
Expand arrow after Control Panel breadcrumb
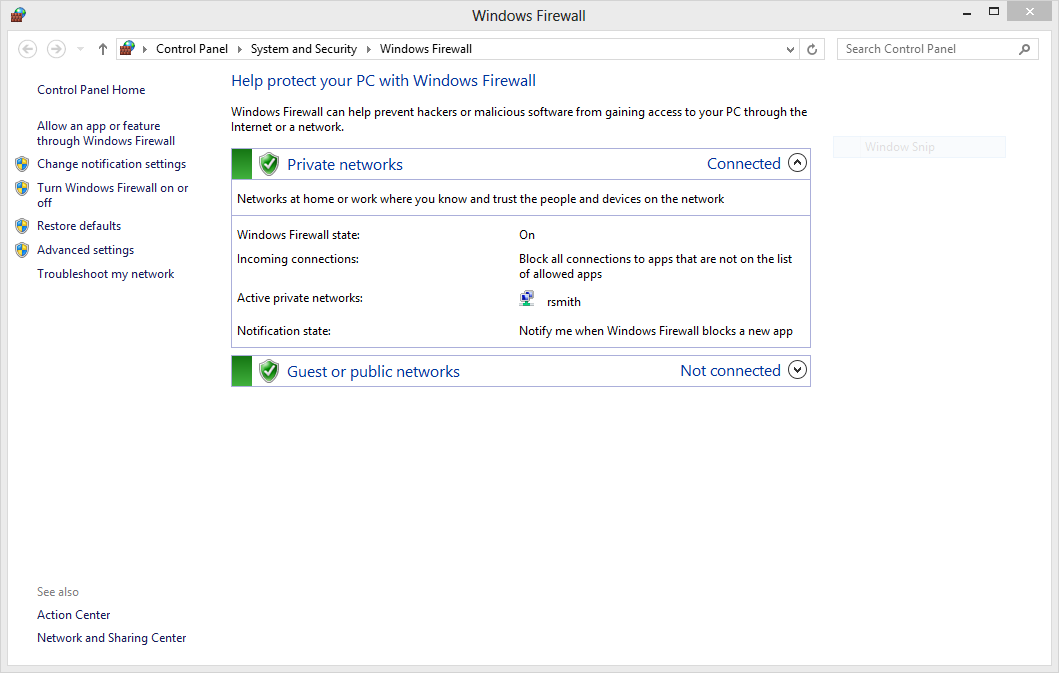click(239, 49)
